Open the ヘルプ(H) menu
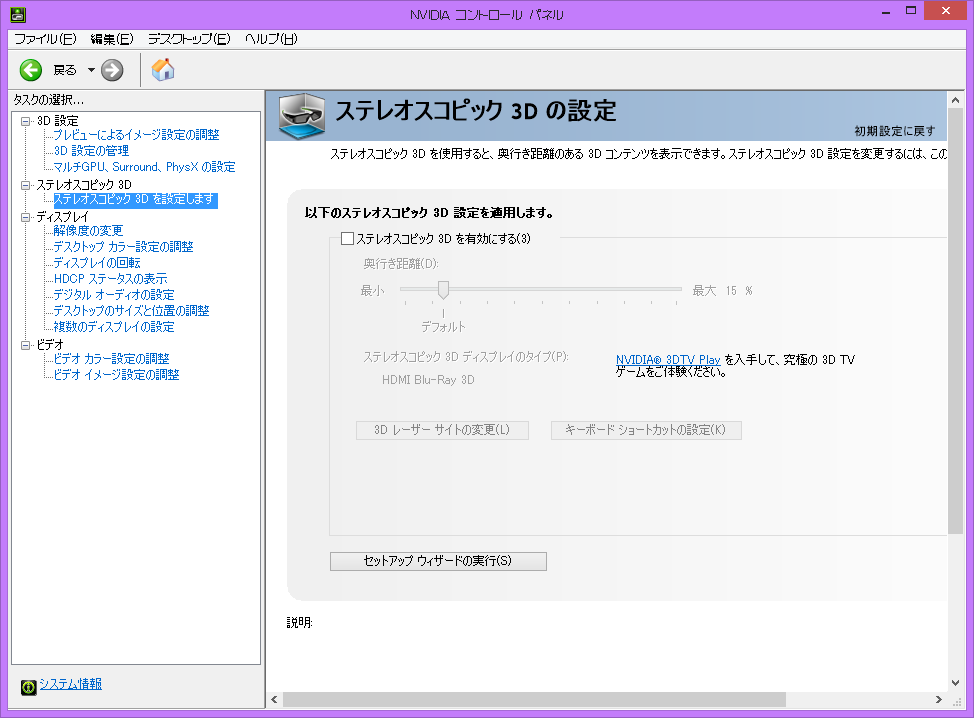Image resolution: width=974 pixels, height=718 pixels. pos(271,39)
